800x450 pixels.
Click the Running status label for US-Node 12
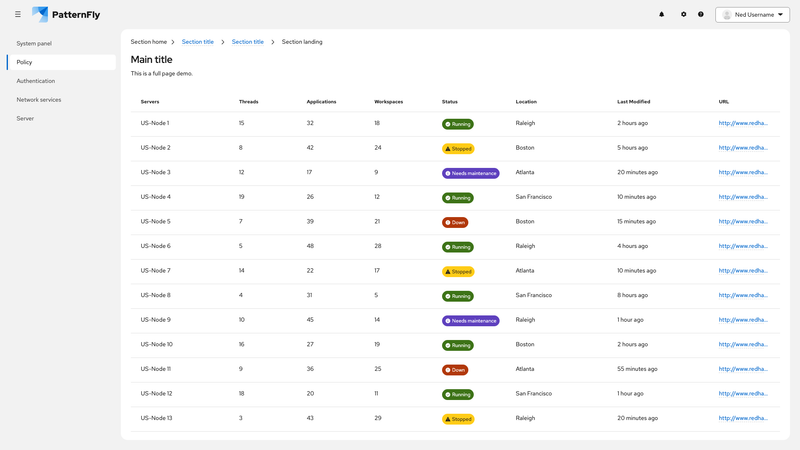(x=458, y=394)
